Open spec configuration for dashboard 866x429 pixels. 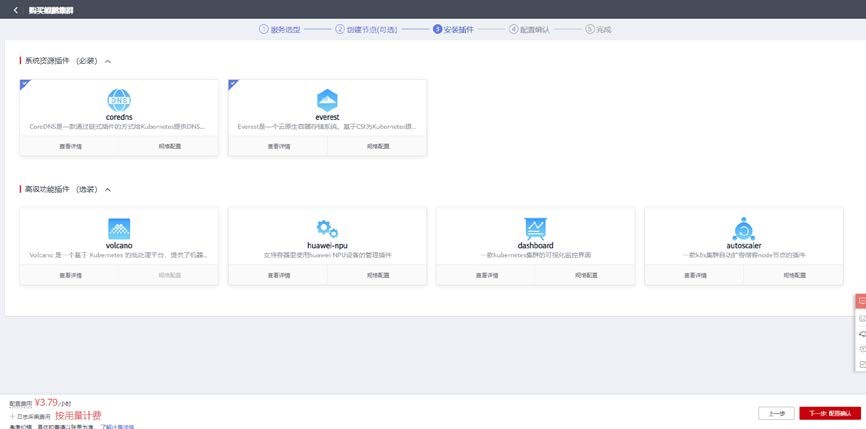[585, 275]
